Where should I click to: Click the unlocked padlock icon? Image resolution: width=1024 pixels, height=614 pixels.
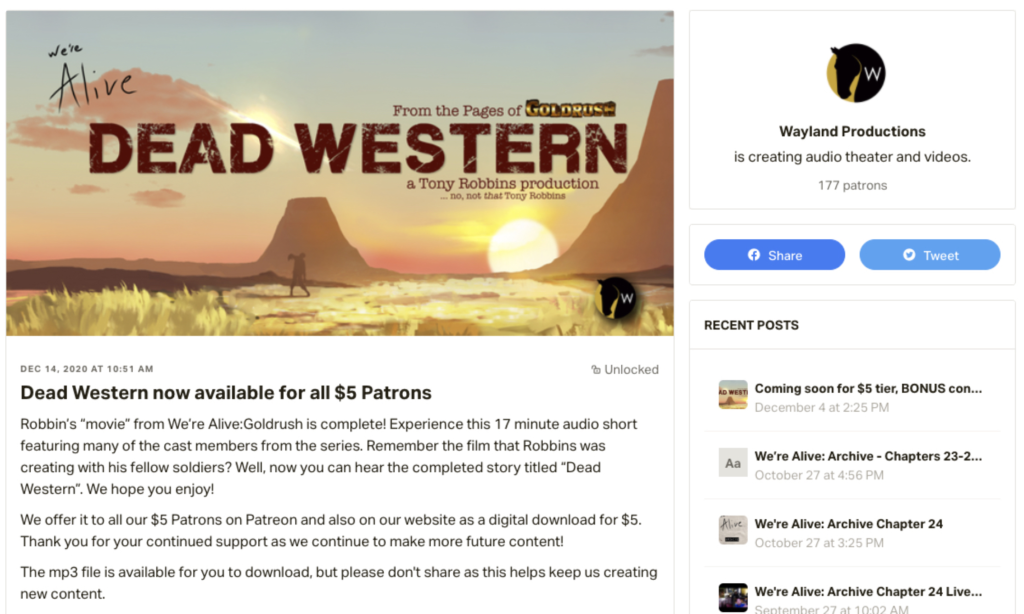(596, 370)
